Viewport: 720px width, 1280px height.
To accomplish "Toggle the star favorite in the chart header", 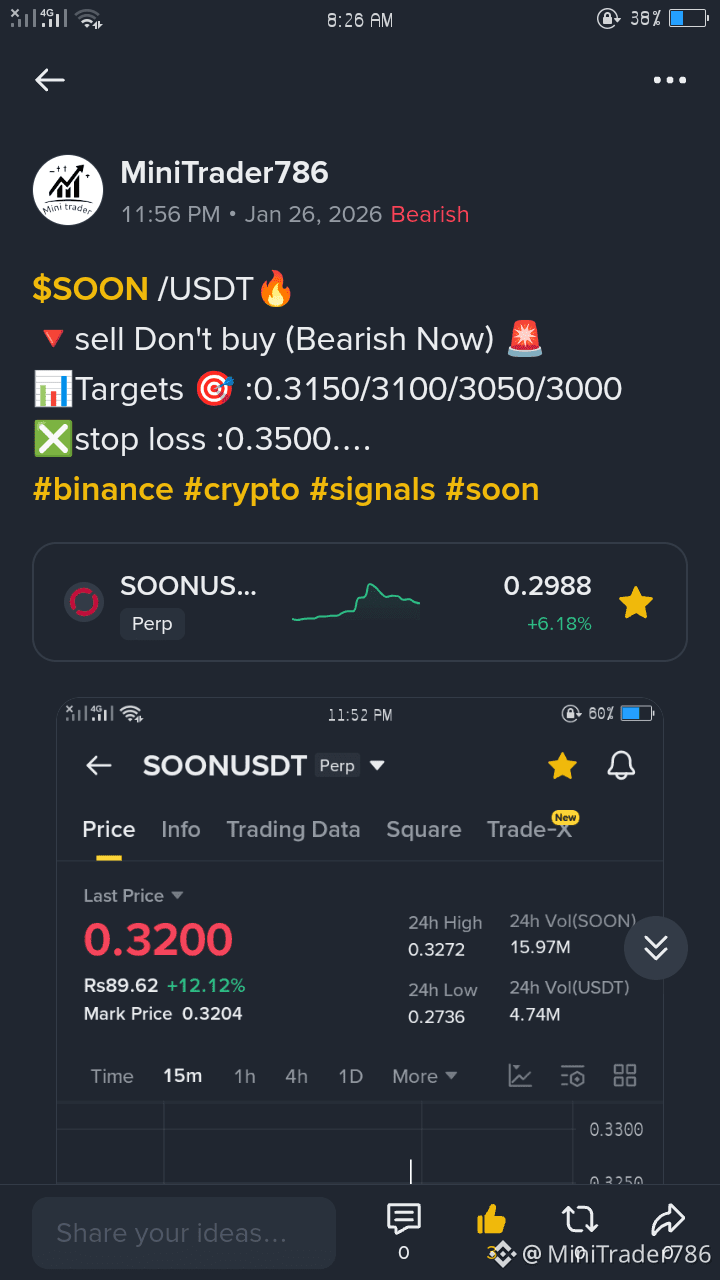I will pyautogui.click(x=562, y=765).
